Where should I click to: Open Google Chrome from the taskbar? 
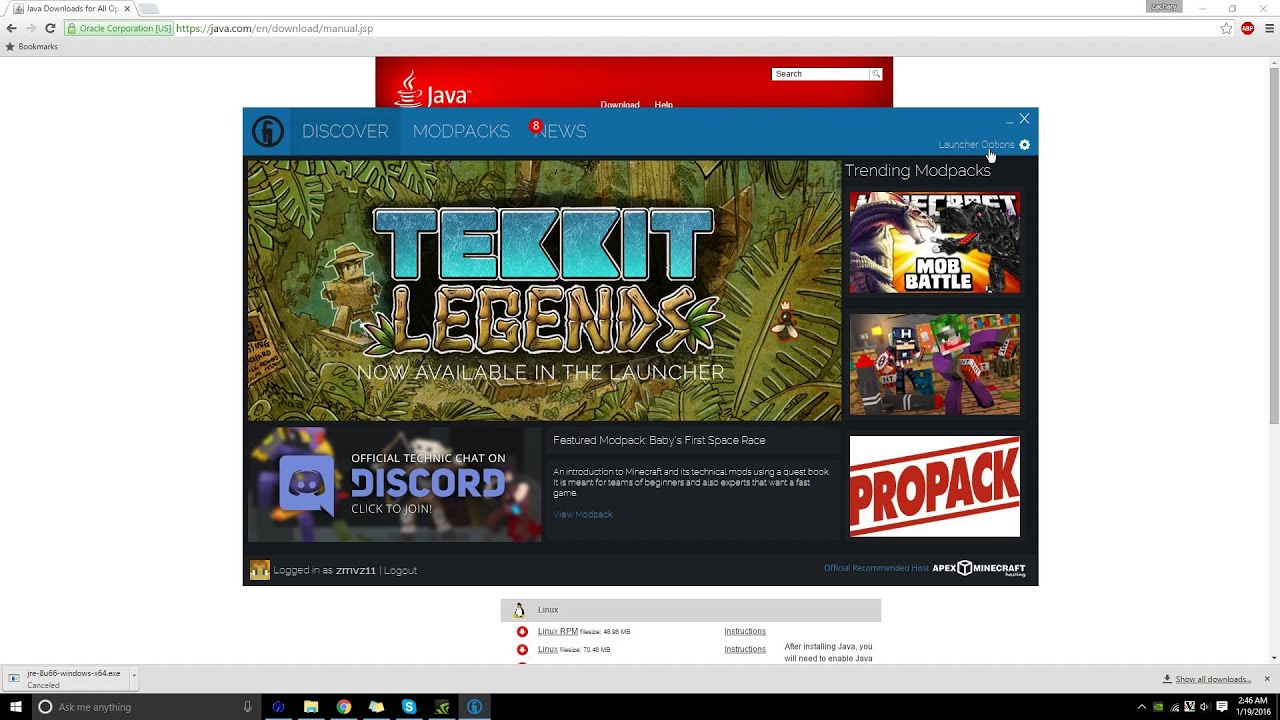click(x=344, y=707)
